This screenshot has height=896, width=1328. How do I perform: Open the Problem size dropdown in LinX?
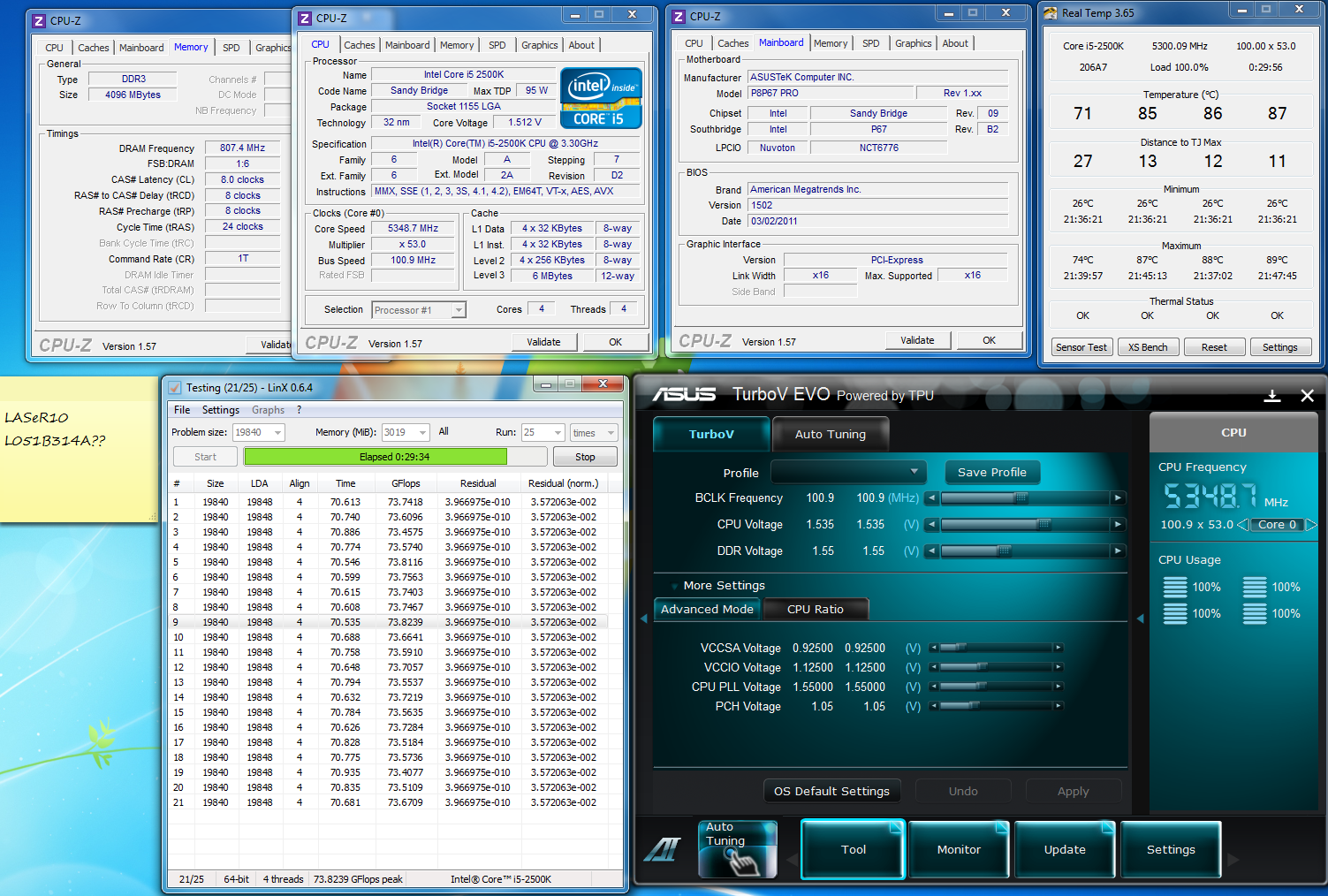pos(277,433)
